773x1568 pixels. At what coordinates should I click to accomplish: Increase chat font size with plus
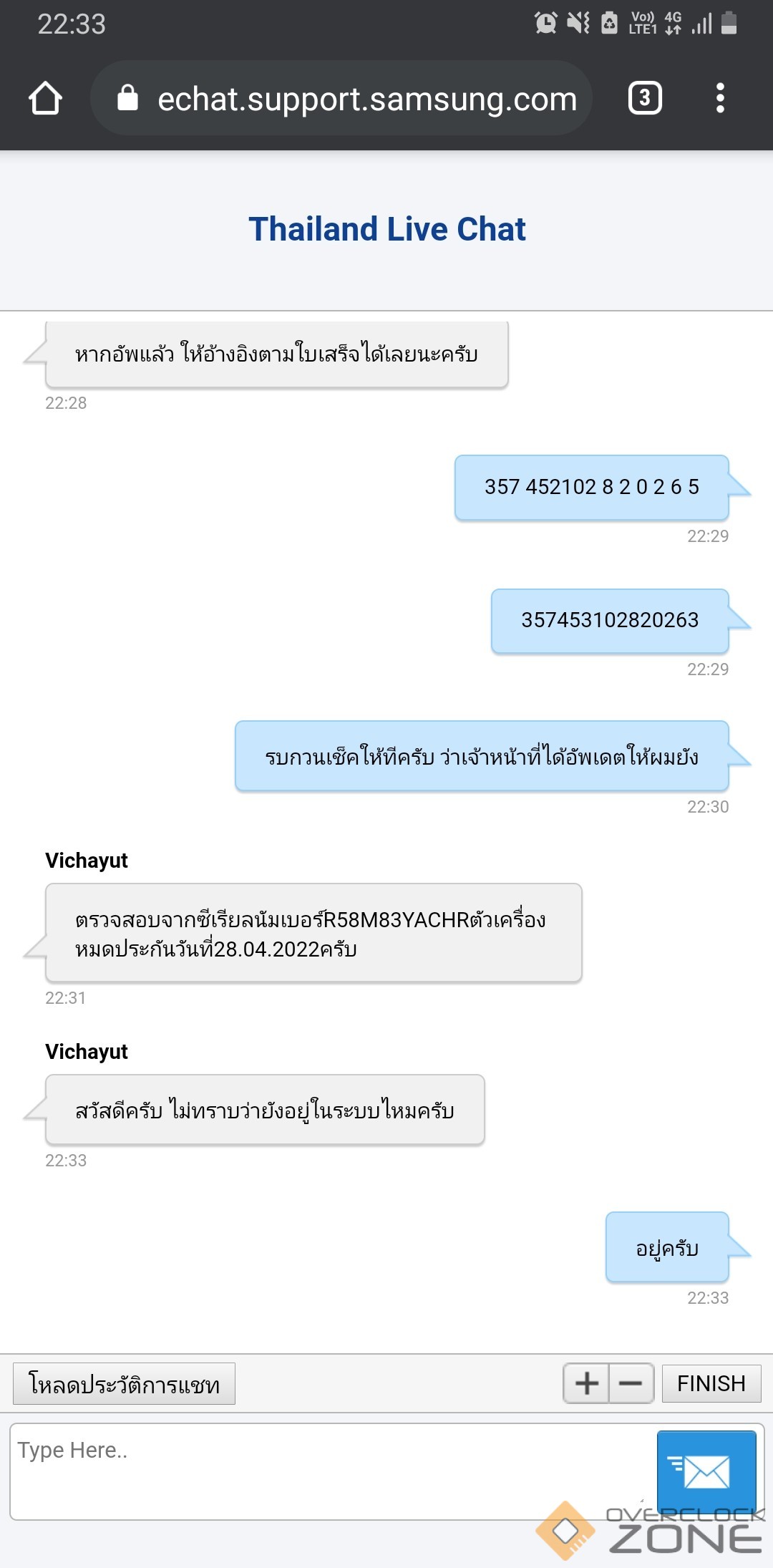click(587, 1383)
